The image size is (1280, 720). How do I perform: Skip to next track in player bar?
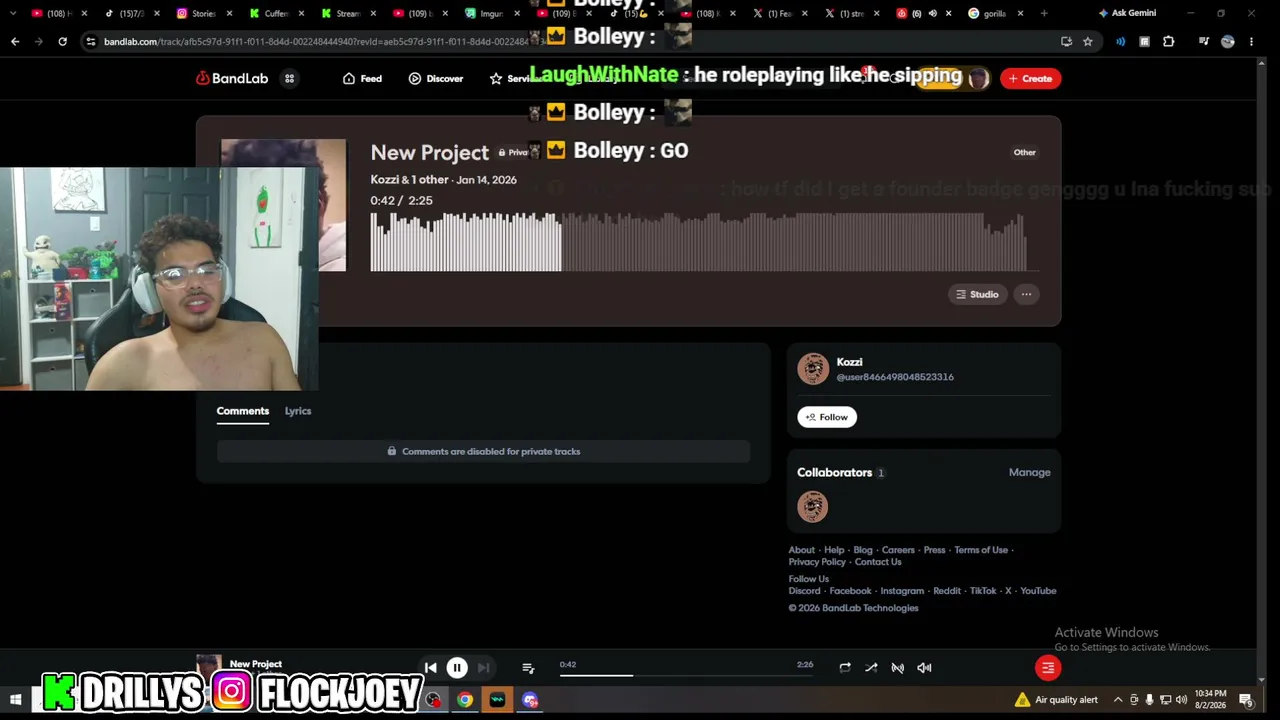click(x=484, y=668)
